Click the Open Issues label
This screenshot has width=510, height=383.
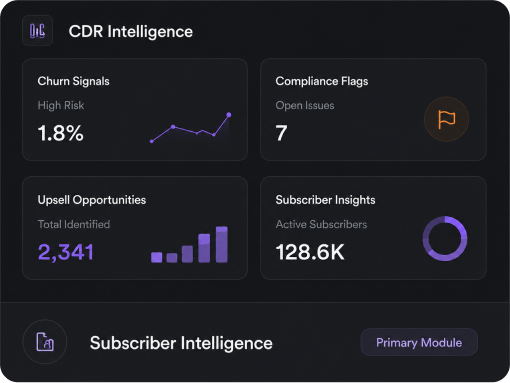tap(305, 105)
